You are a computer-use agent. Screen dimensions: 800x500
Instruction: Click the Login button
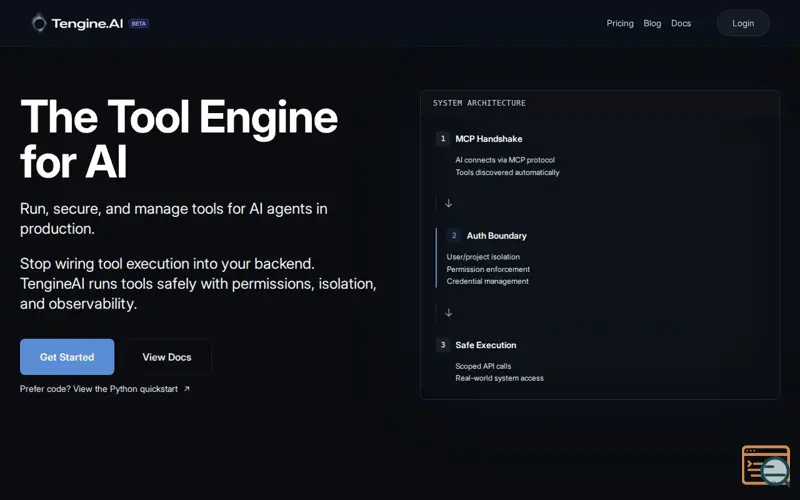pyautogui.click(x=743, y=23)
